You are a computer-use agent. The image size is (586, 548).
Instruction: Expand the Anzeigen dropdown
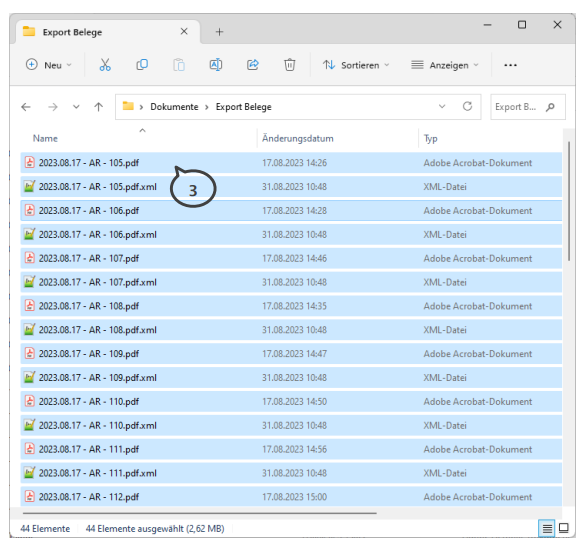[x=445, y=65]
